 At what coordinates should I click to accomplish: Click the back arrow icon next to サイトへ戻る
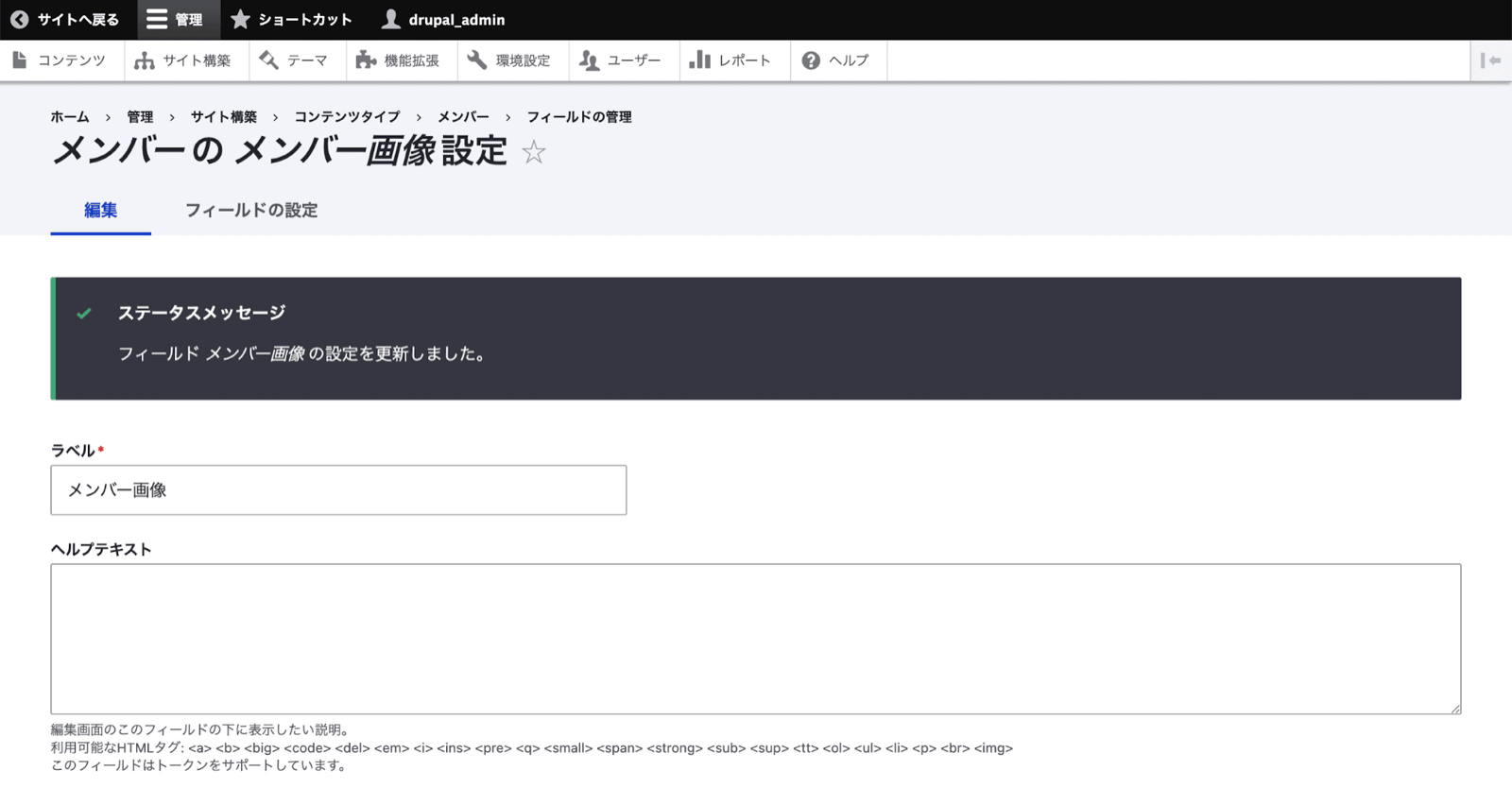[x=19, y=19]
